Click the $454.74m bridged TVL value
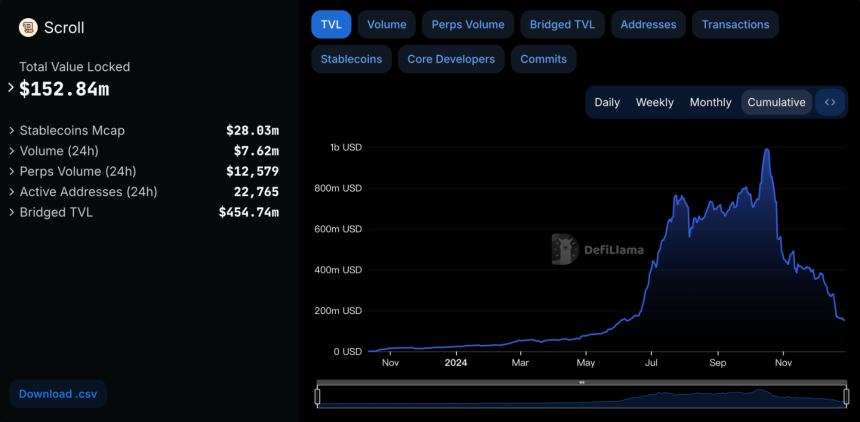Screen dimensions: 860x422 pos(248,212)
